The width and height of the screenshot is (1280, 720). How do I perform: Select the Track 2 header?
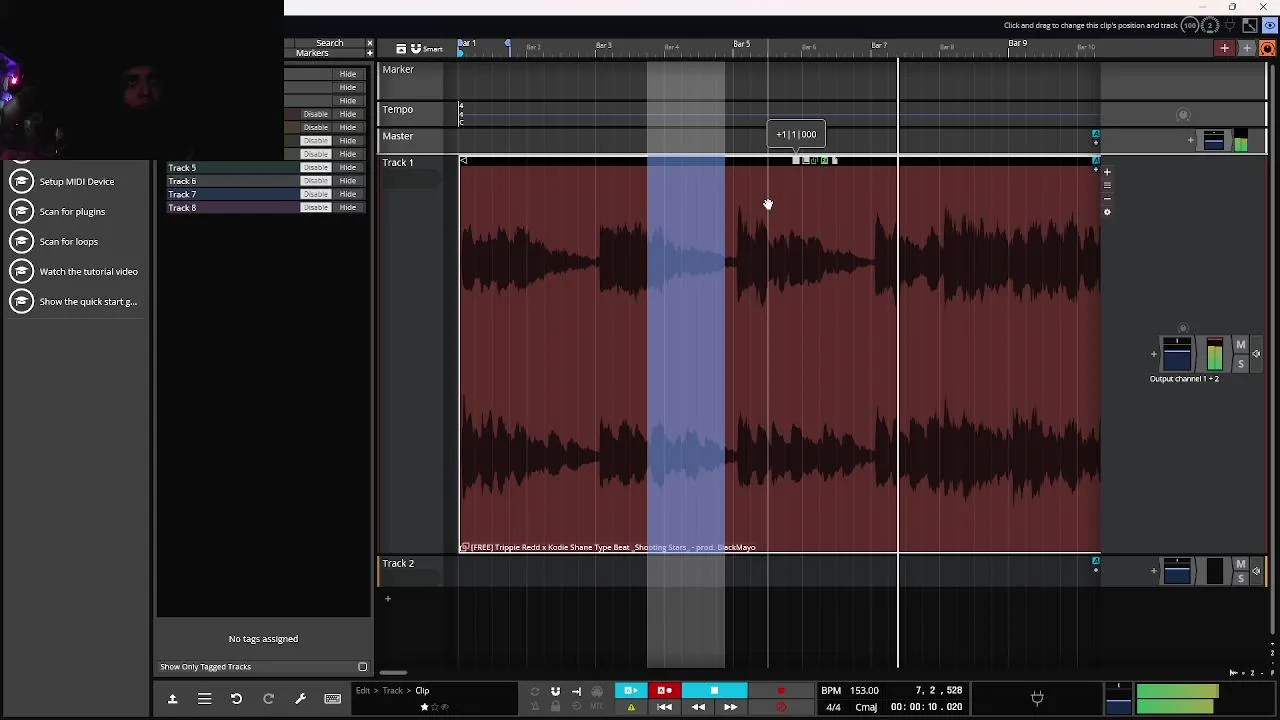398,563
